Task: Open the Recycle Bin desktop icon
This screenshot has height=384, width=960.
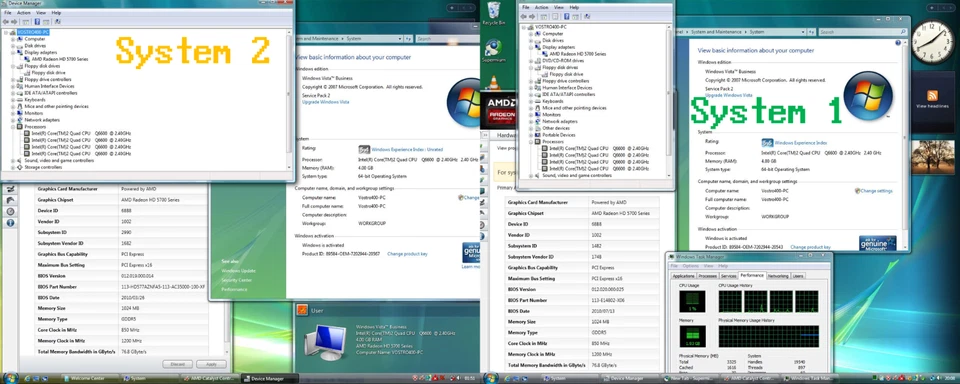Action: point(493,13)
